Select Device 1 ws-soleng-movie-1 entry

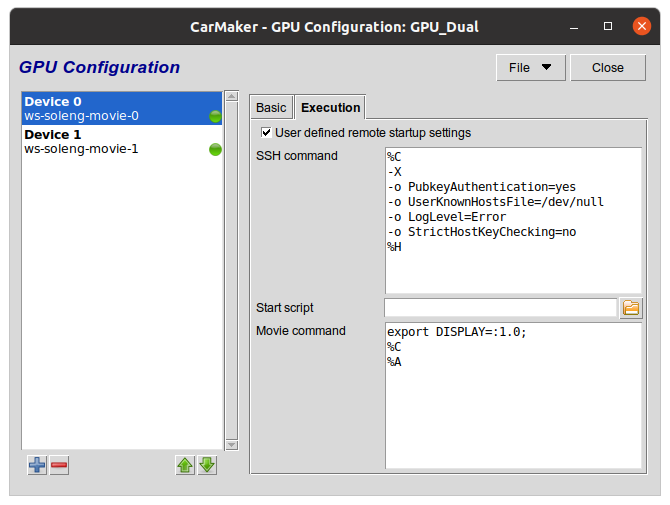[110, 142]
